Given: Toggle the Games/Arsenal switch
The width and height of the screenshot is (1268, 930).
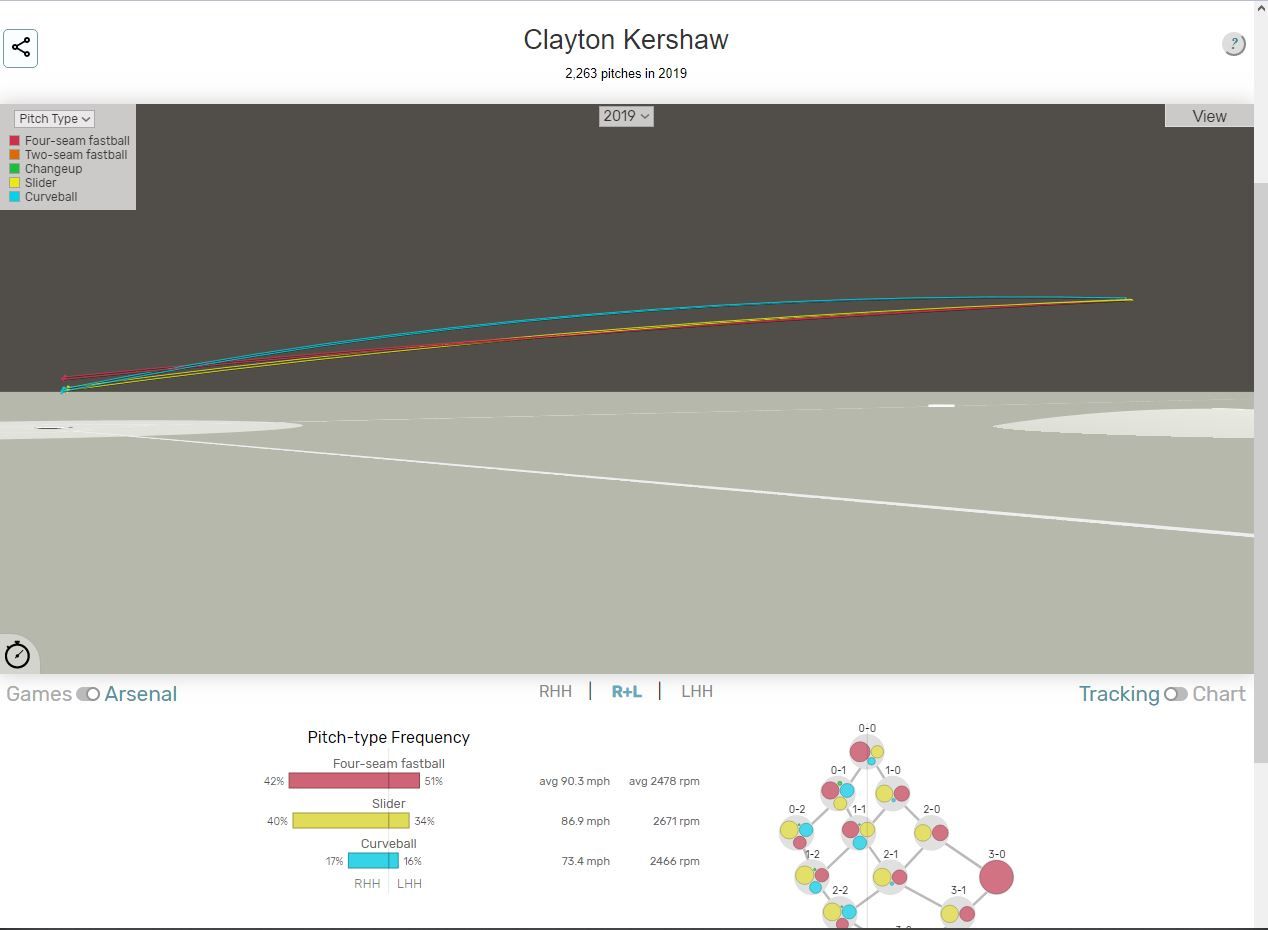Looking at the screenshot, I should 88,694.
